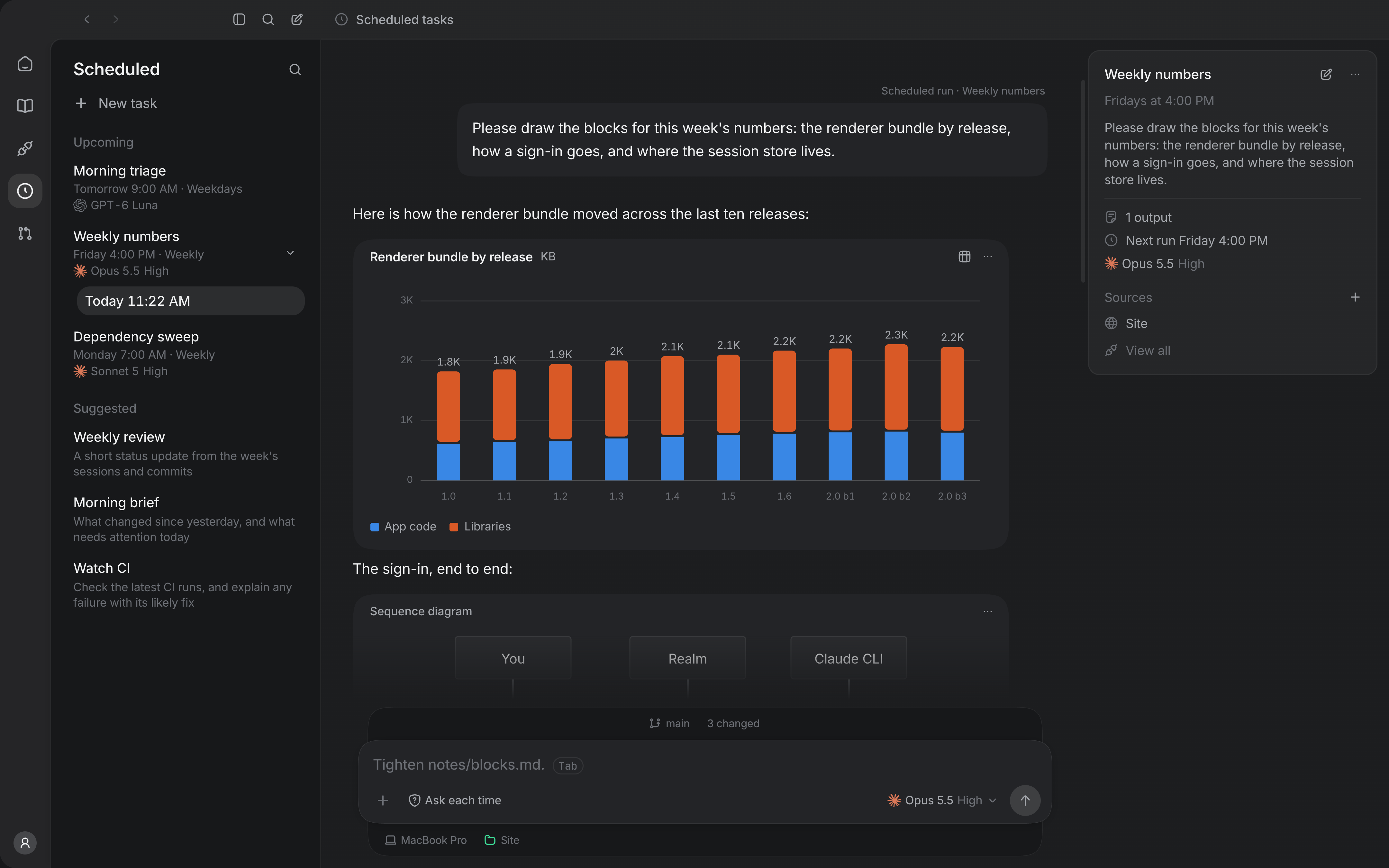Change the Ask each time permission mode
The width and height of the screenshot is (1389, 868).
[x=455, y=800]
